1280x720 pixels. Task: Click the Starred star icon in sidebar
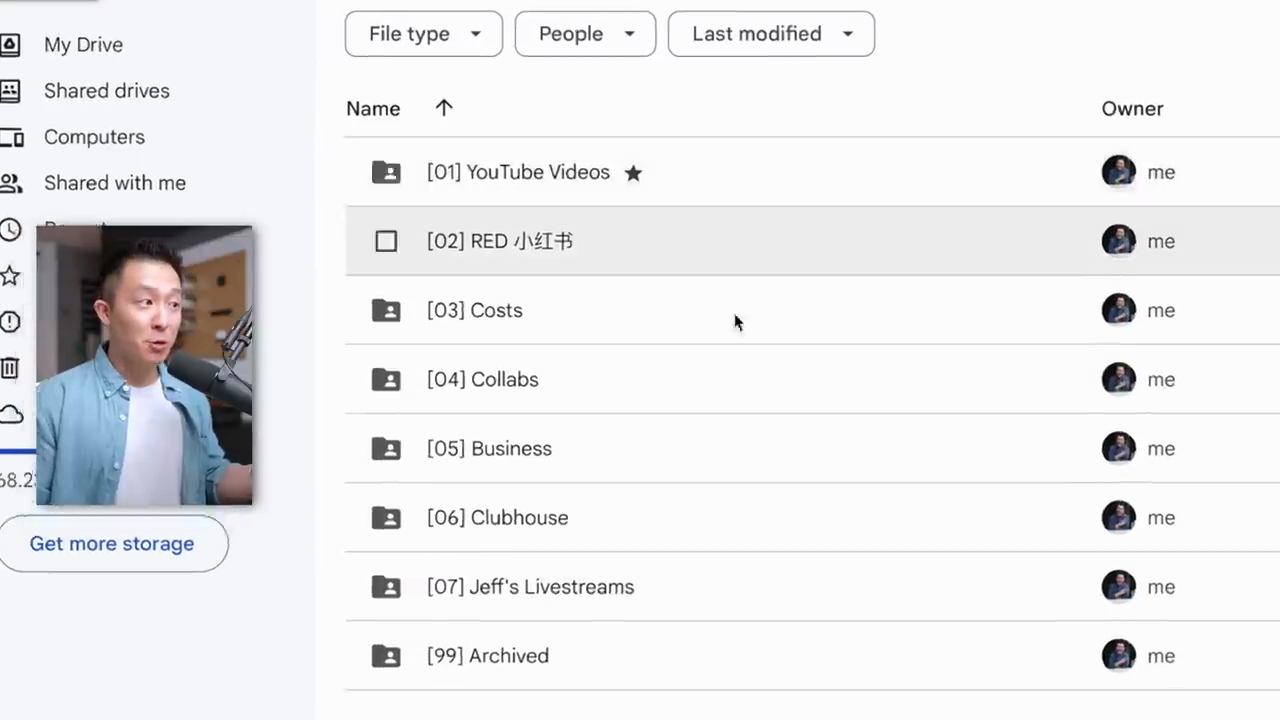[10, 275]
